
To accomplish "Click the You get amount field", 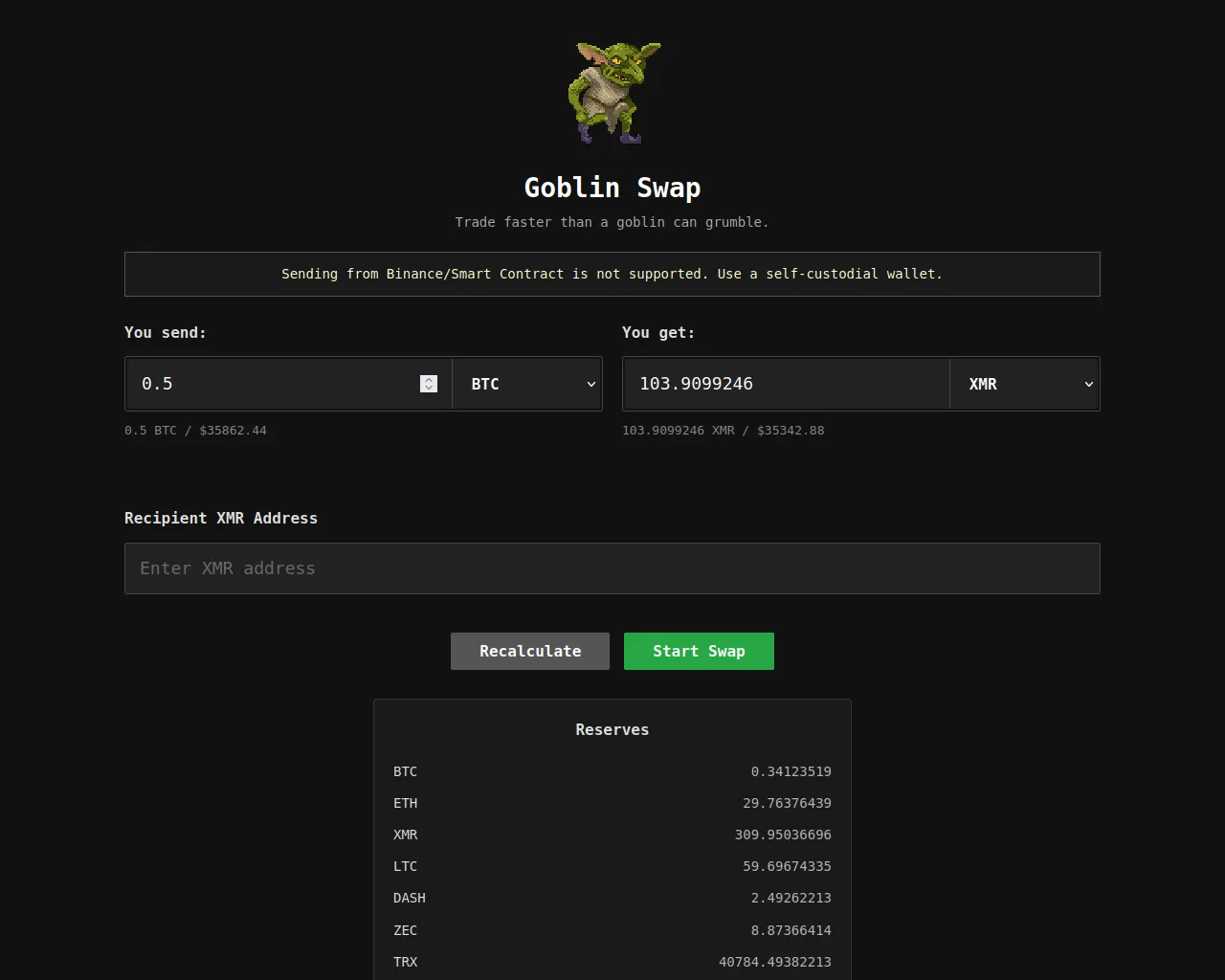I will pos(786,384).
